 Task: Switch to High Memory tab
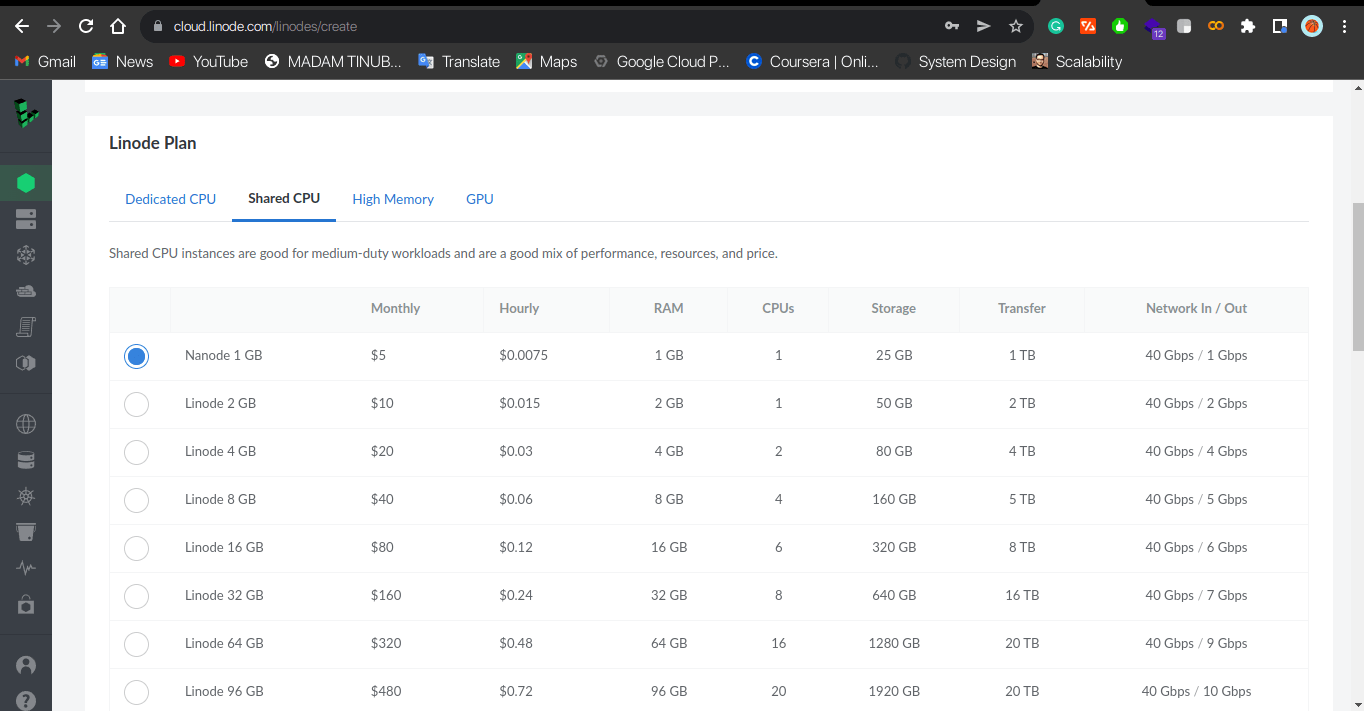pyautogui.click(x=393, y=199)
